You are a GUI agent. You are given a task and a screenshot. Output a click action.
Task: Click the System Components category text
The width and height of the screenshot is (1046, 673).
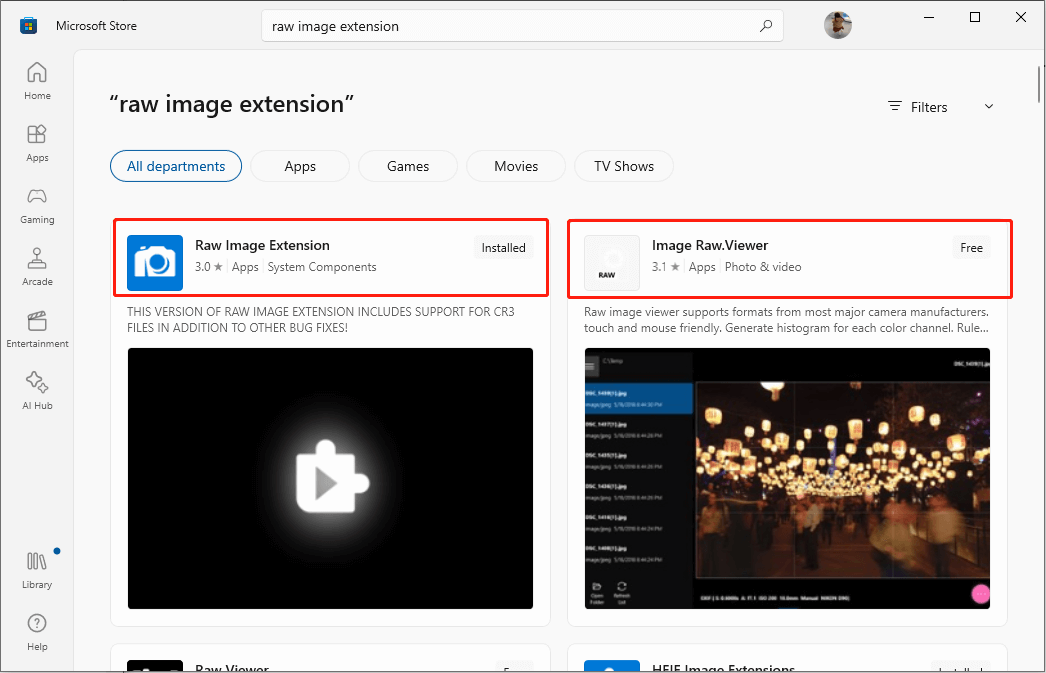322,267
